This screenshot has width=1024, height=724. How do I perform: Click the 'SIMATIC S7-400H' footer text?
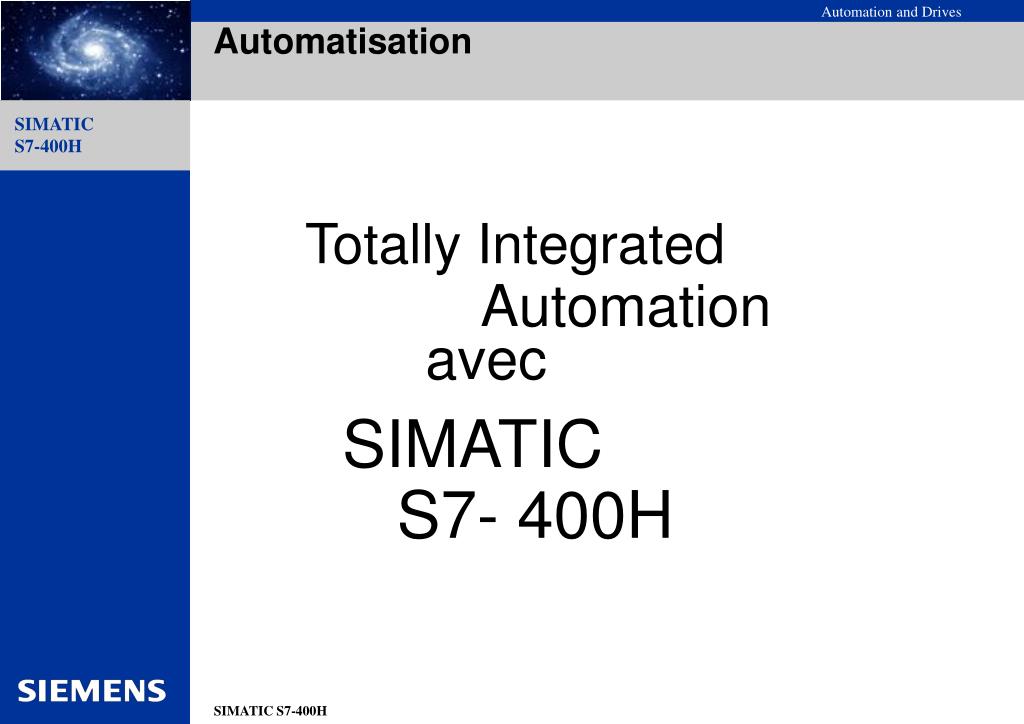270,711
